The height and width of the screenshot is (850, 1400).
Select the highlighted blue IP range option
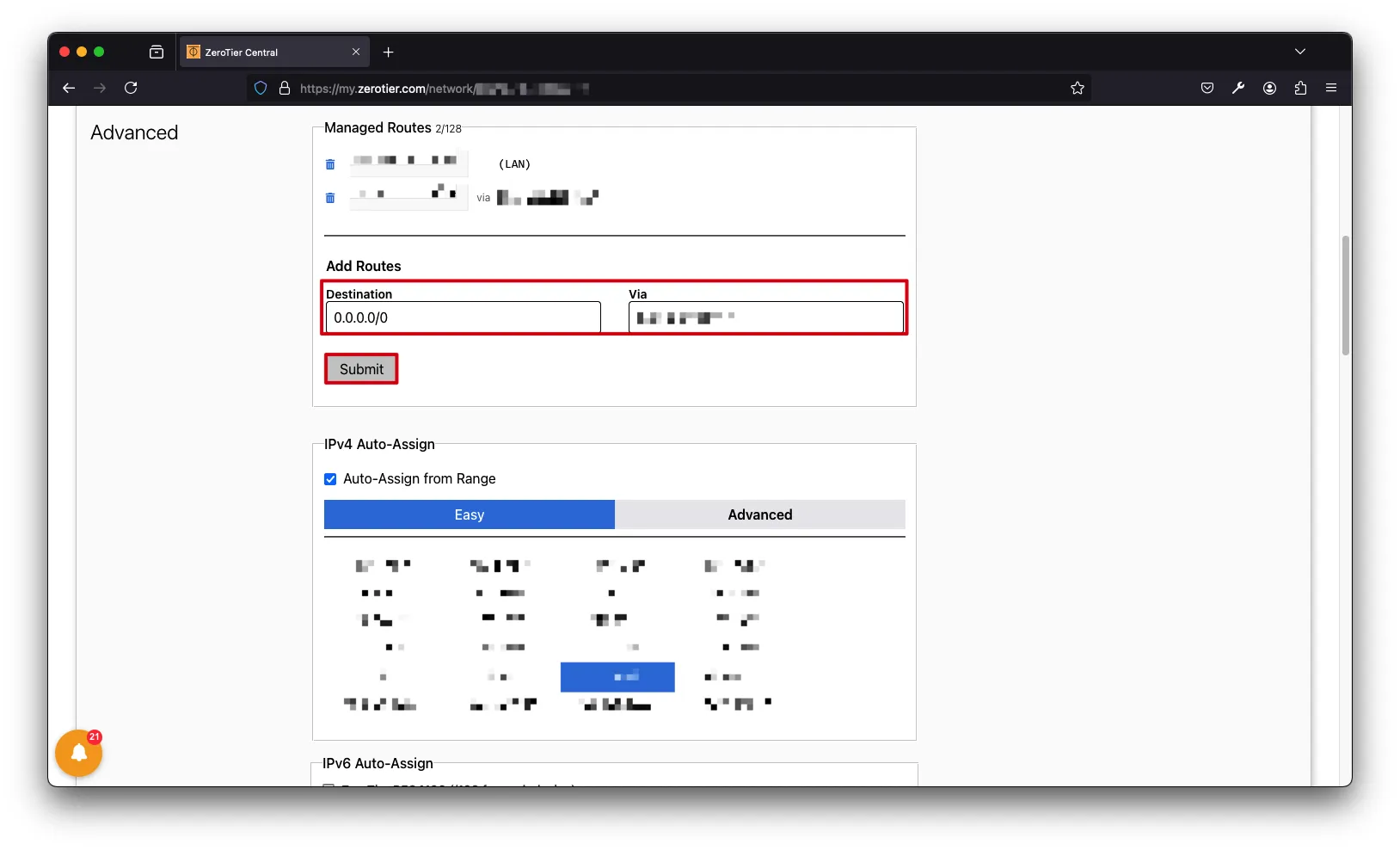[617, 677]
